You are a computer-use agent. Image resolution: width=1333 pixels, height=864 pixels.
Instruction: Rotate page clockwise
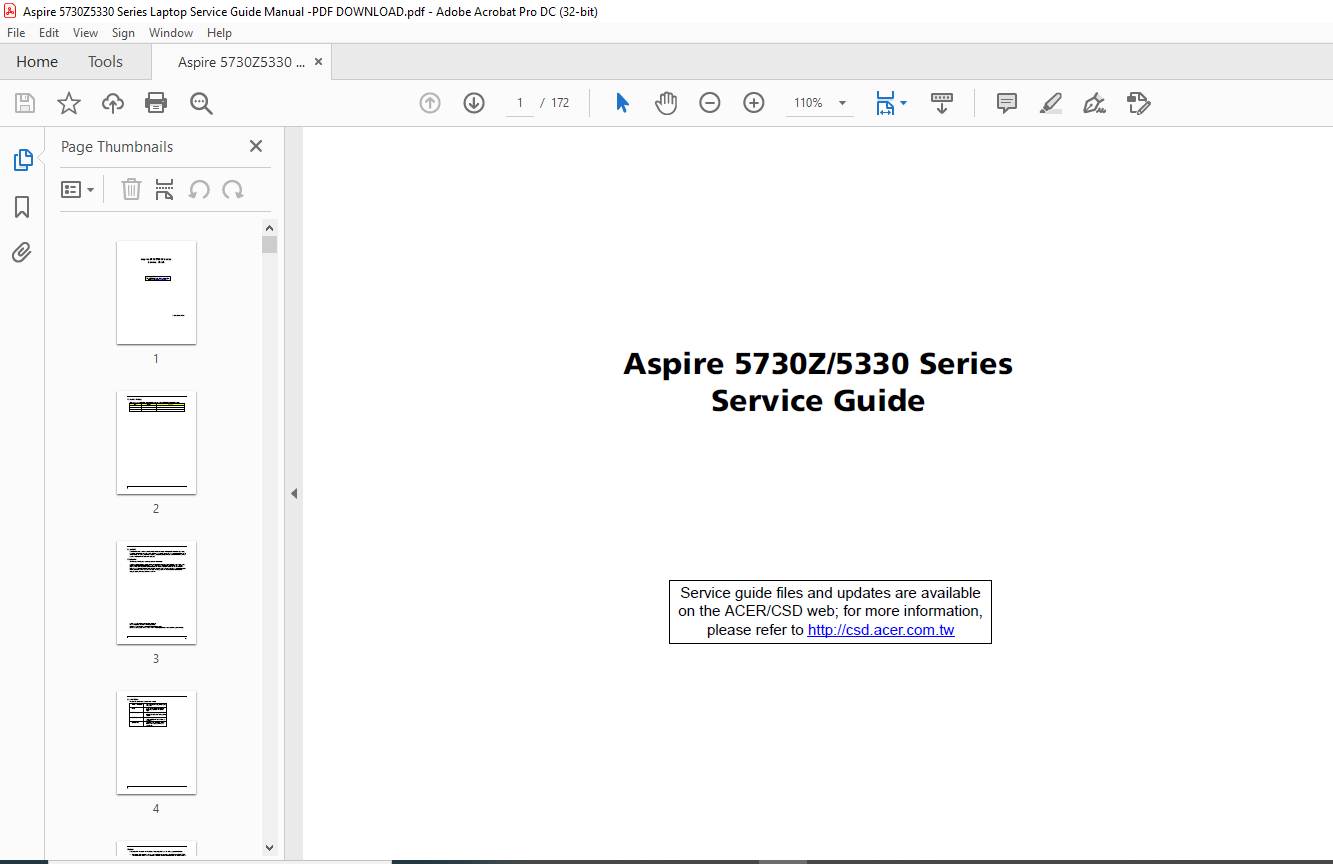233,189
